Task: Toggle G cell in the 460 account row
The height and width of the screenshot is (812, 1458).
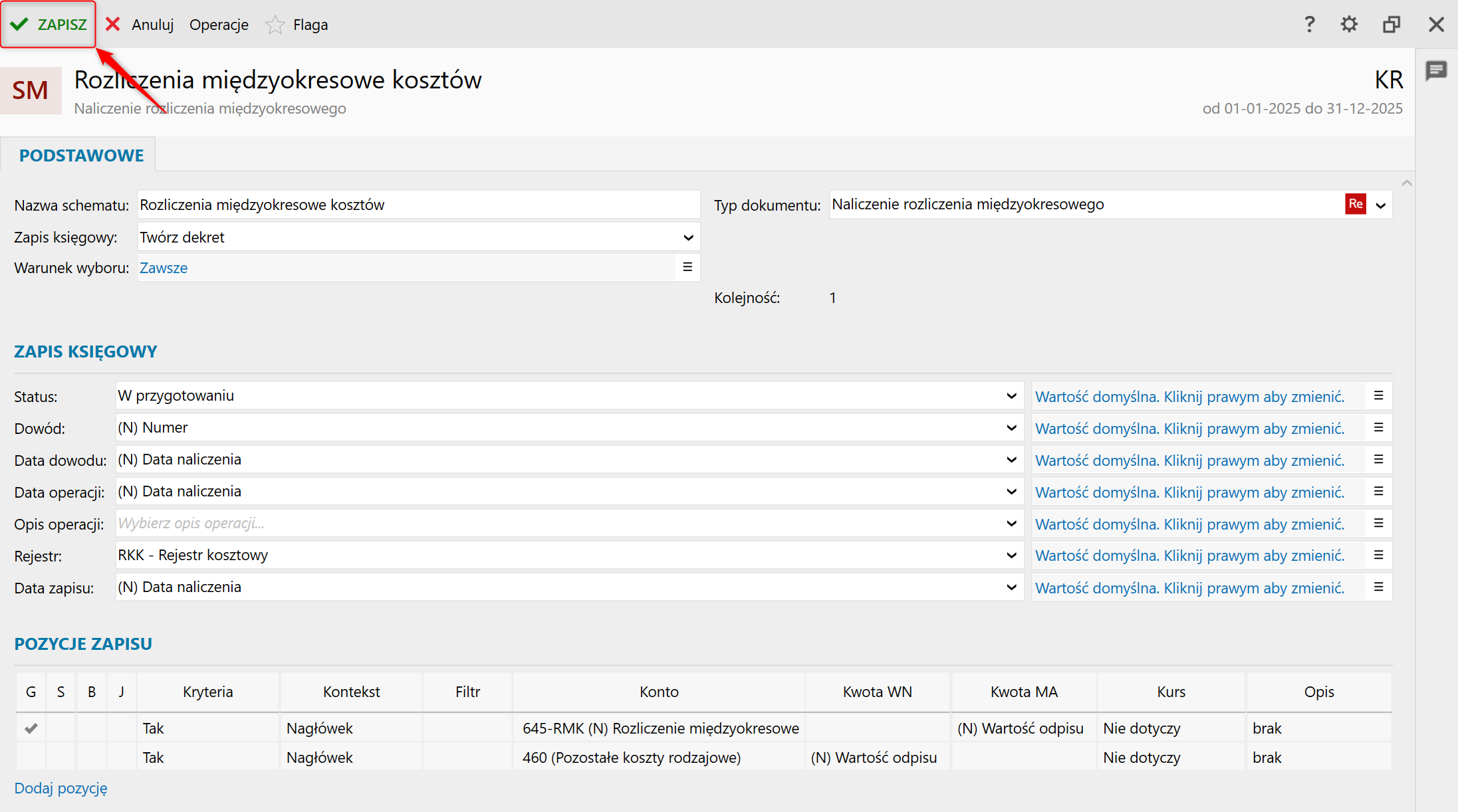Action: (x=31, y=758)
